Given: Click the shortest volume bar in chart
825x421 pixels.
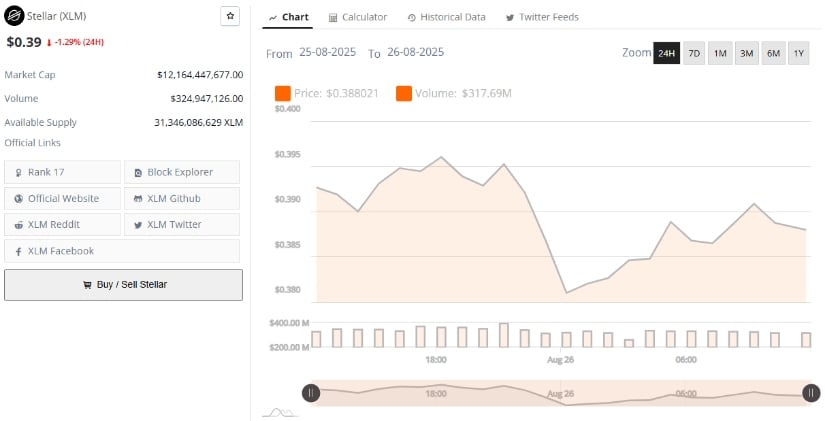Looking at the screenshot, I should tap(629, 343).
